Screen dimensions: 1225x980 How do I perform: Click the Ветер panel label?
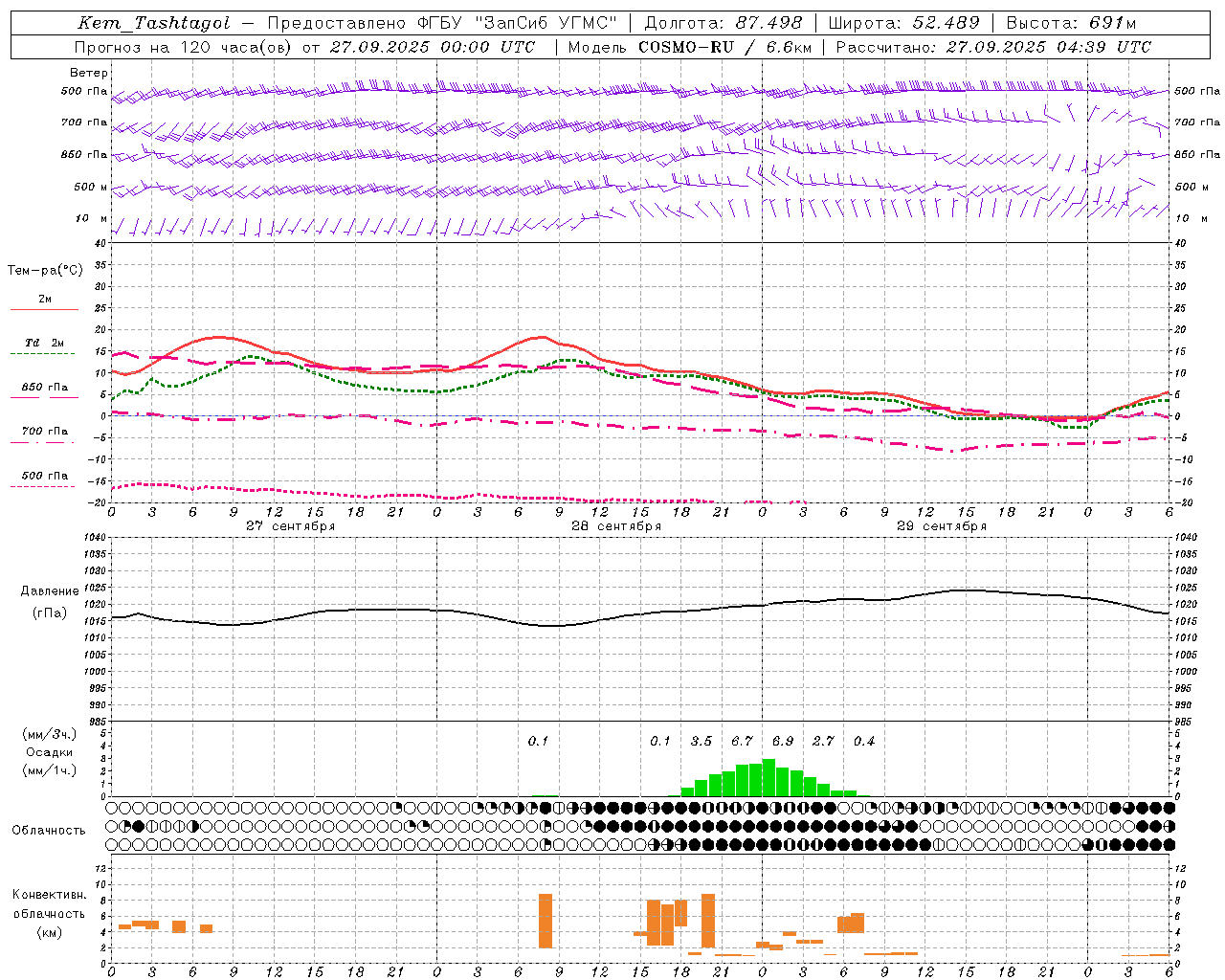(89, 73)
